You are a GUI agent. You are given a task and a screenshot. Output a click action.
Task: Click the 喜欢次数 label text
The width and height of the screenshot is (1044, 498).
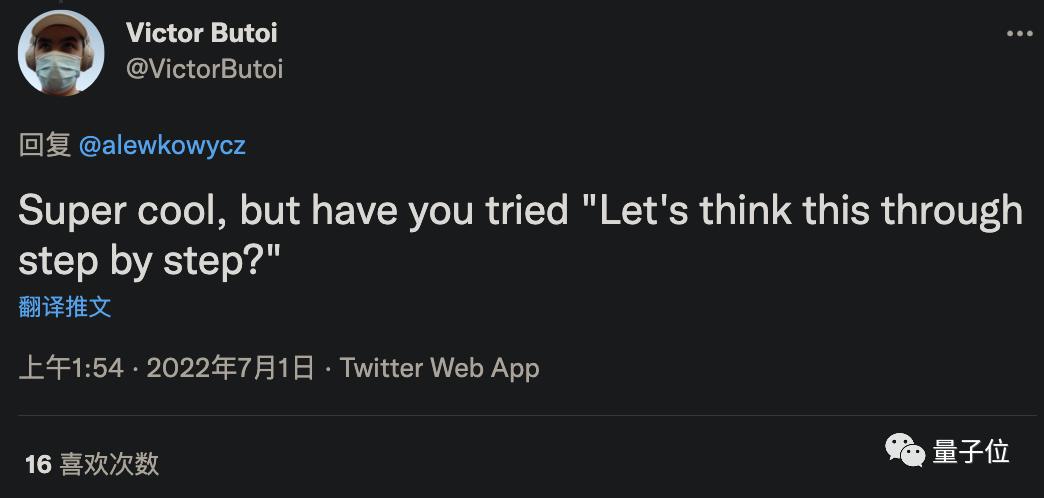click(x=109, y=464)
